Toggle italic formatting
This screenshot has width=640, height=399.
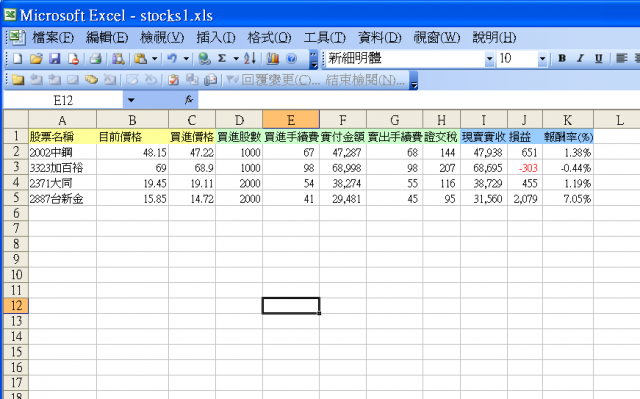[580, 59]
